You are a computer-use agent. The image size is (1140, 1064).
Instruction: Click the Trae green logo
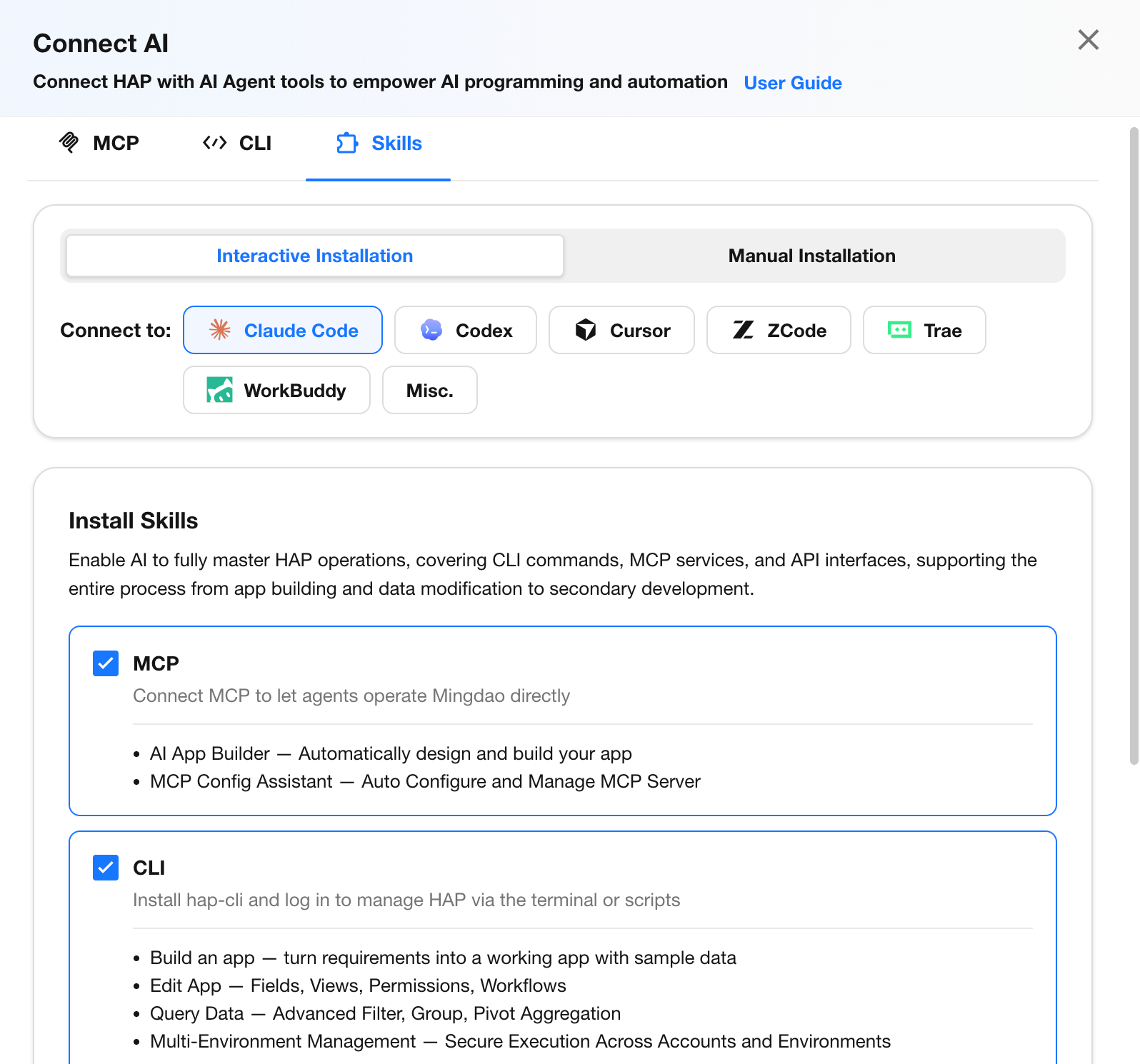point(899,330)
